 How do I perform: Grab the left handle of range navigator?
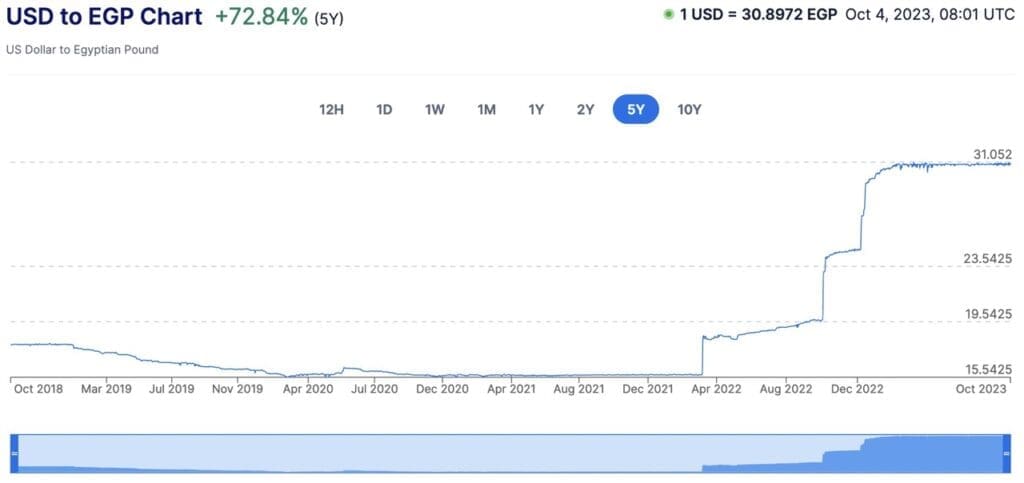pos(15,454)
